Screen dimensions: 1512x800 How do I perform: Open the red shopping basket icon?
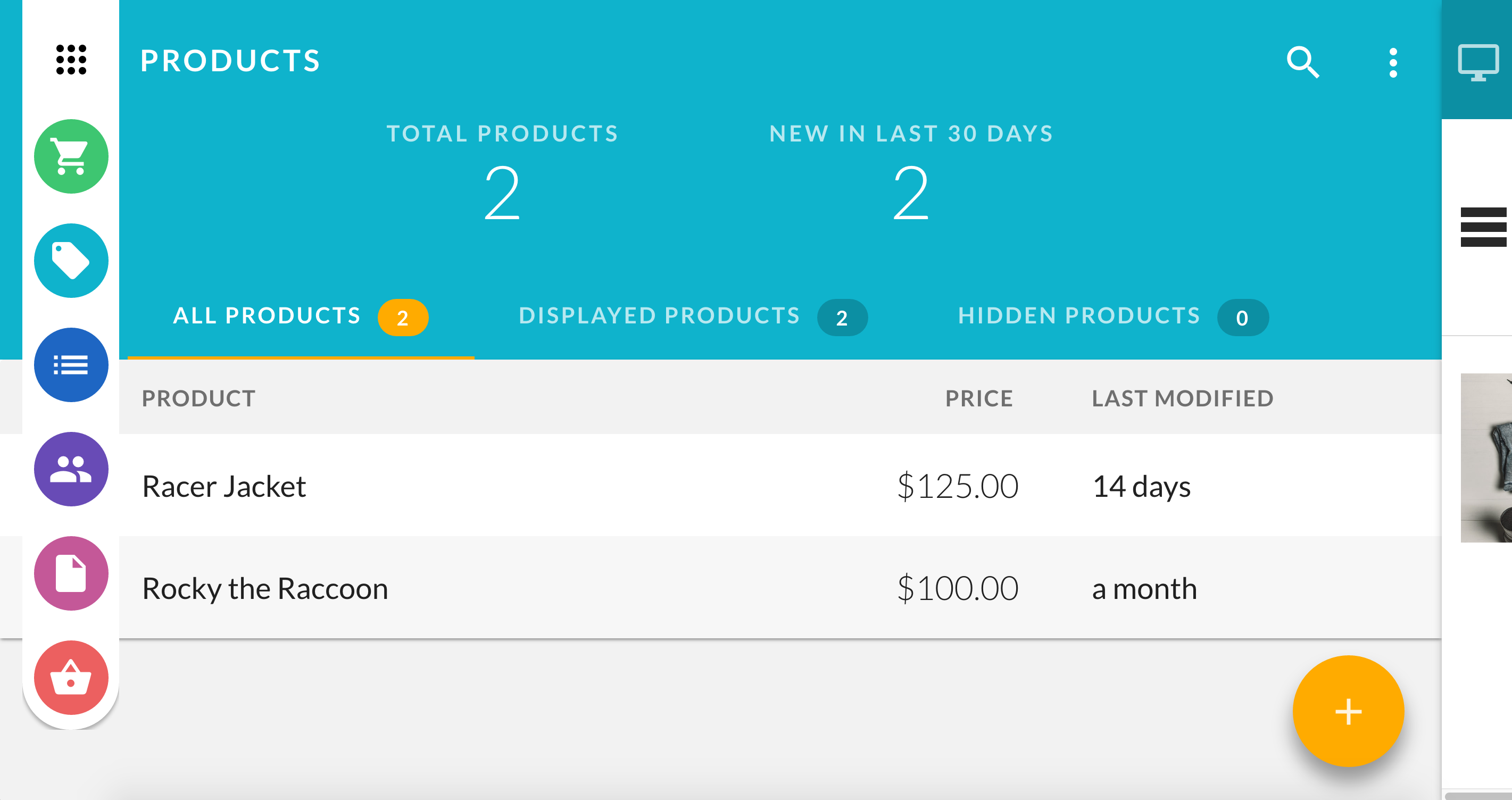71,677
